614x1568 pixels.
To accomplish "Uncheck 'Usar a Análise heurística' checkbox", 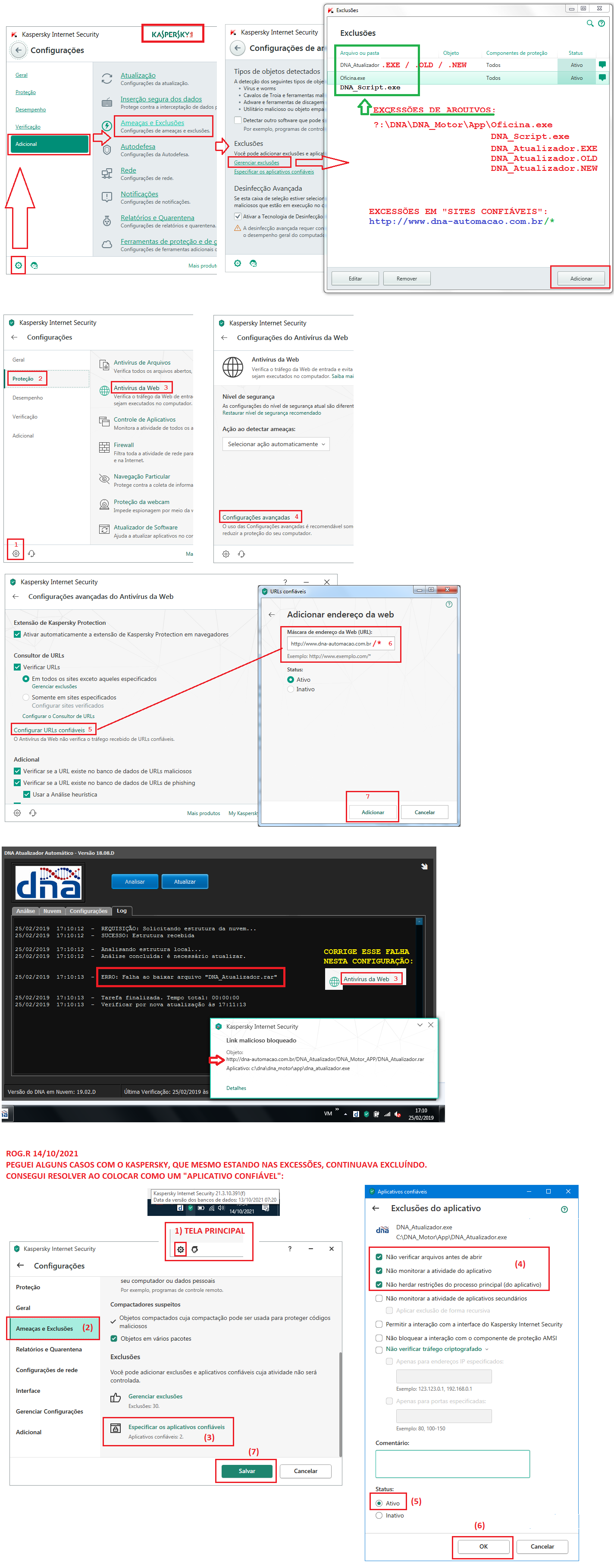I will [x=27, y=794].
